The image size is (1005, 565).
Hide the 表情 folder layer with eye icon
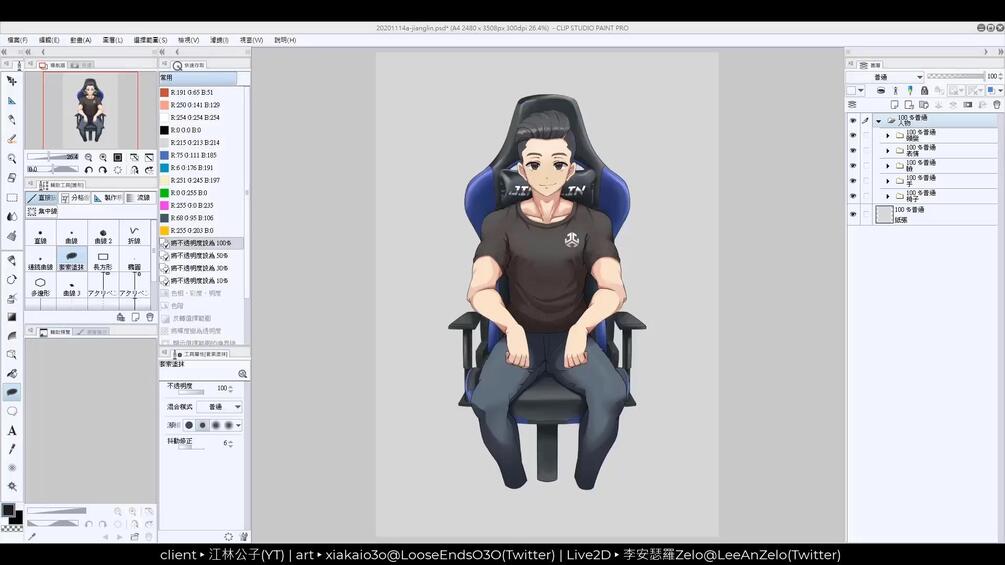tap(853, 151)
